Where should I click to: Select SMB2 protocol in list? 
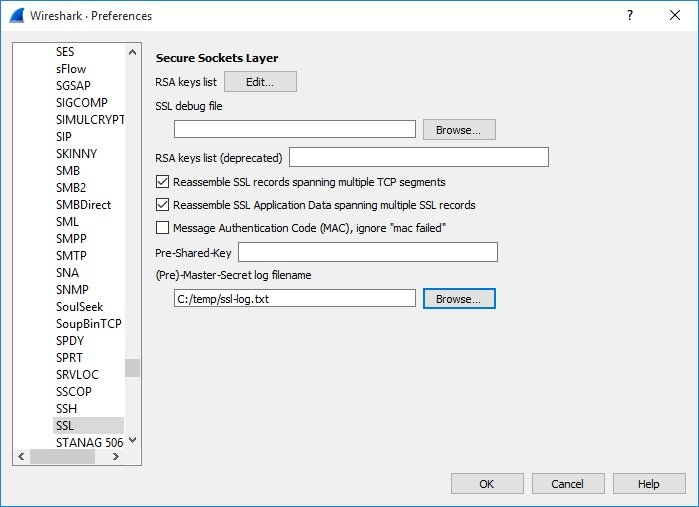71,187
